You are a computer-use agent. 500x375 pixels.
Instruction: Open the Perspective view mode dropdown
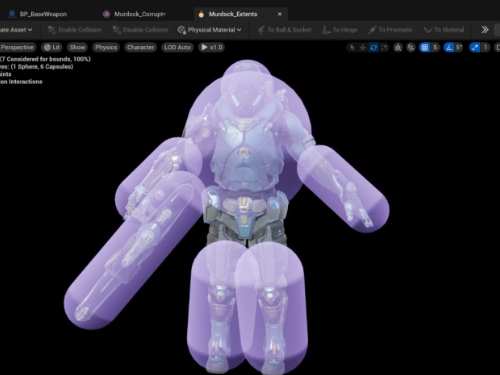[x=17, y=47]
